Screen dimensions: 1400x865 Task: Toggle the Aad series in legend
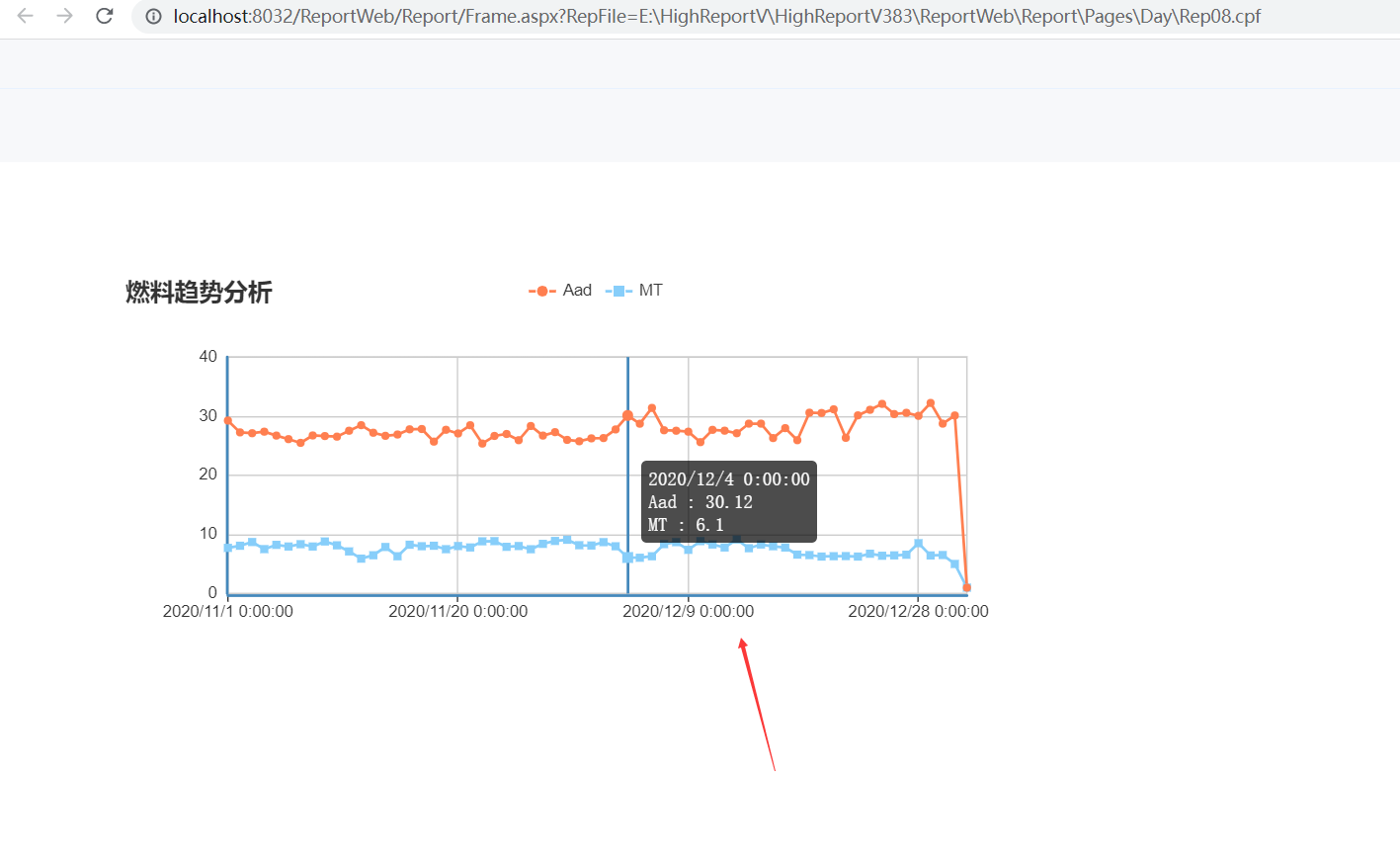tap(560, 291)
